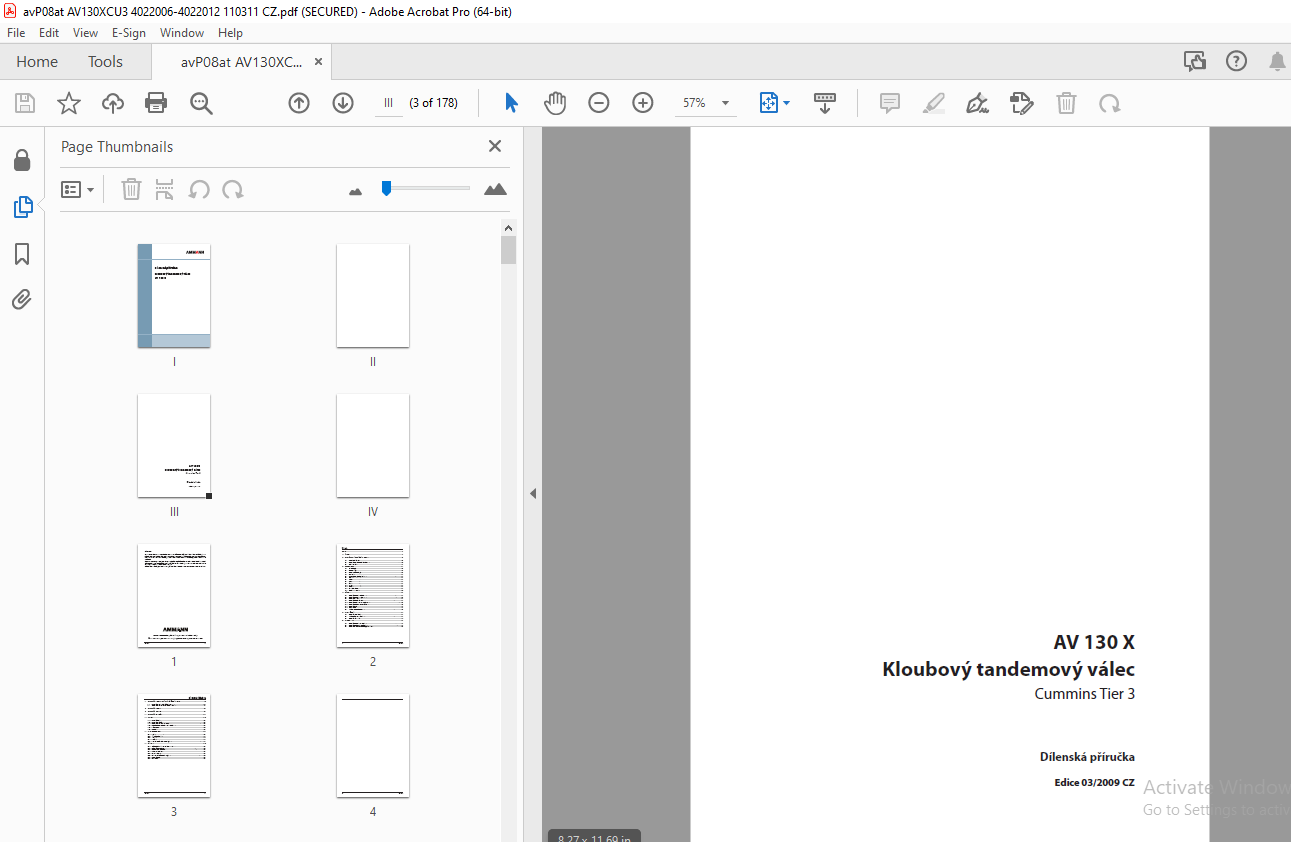Select page II thumbnail
This screenshot has height=842, width=1291.
coord(373,296)
